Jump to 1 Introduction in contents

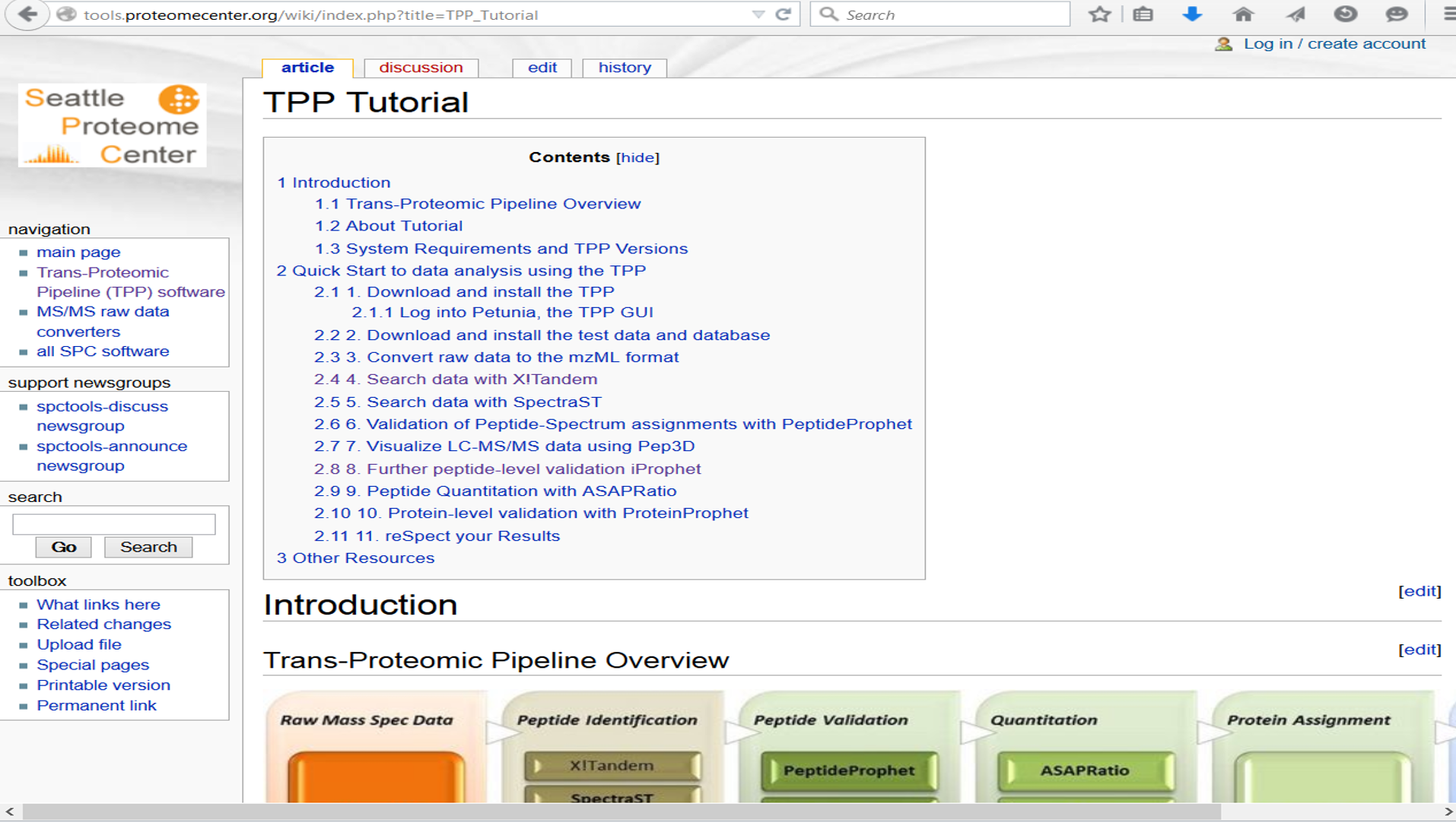[x=333, y=183]
